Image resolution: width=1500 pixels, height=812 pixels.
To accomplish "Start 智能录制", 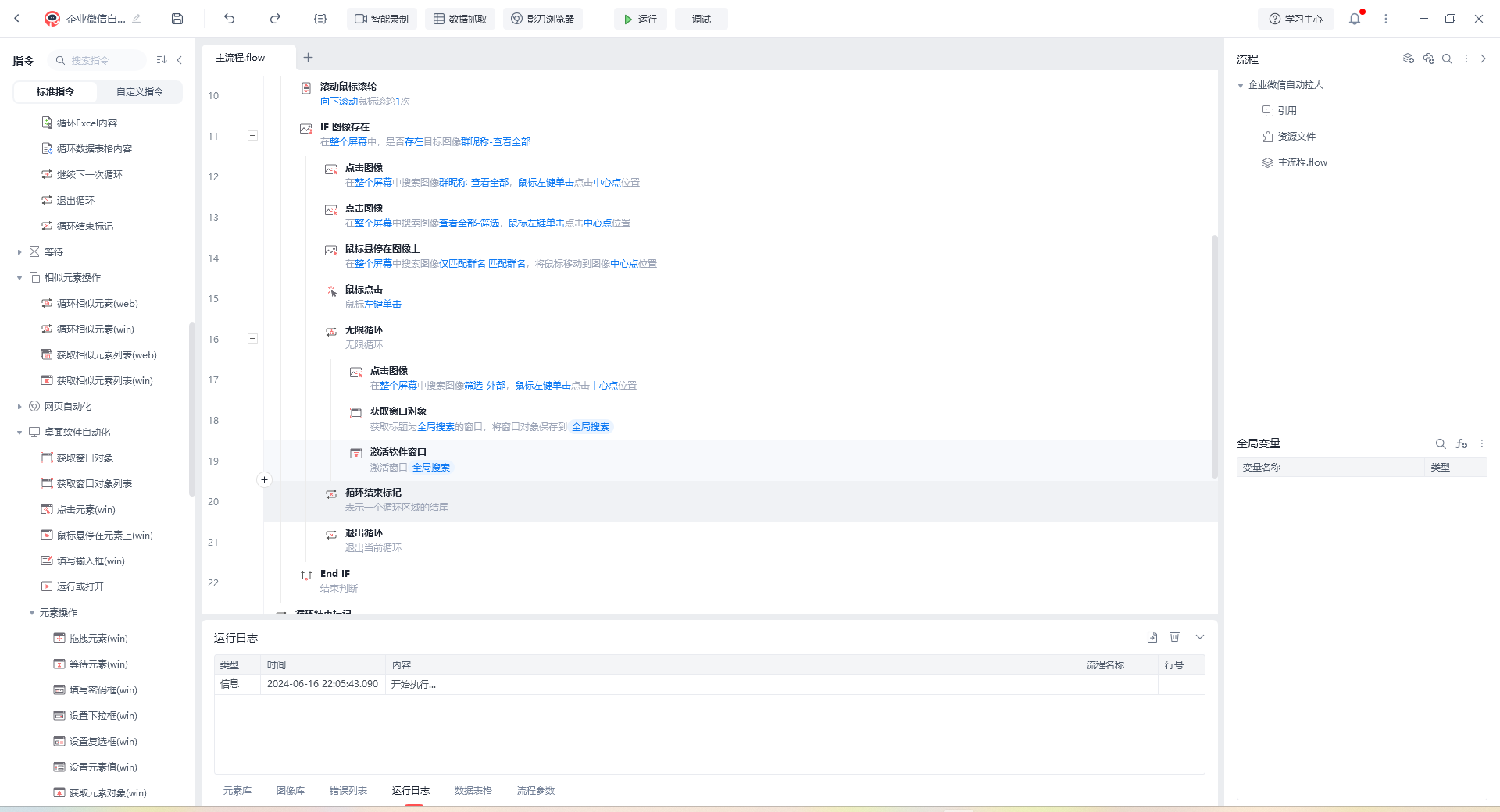I will pos(382,19).
